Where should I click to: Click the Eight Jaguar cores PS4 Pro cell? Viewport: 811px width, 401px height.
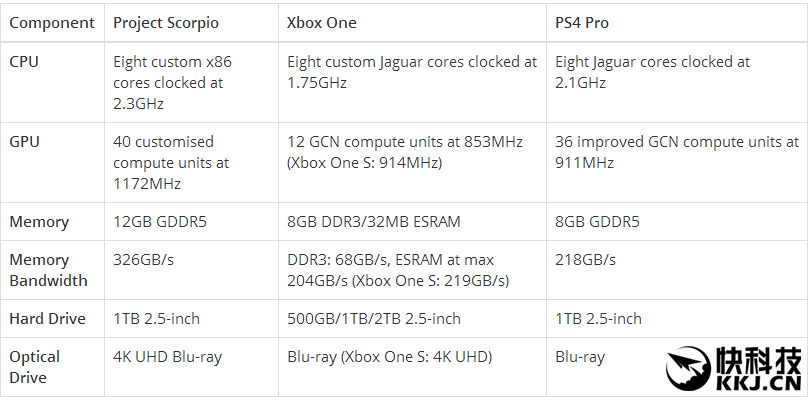pyautogui.click(x=652, y=72)
